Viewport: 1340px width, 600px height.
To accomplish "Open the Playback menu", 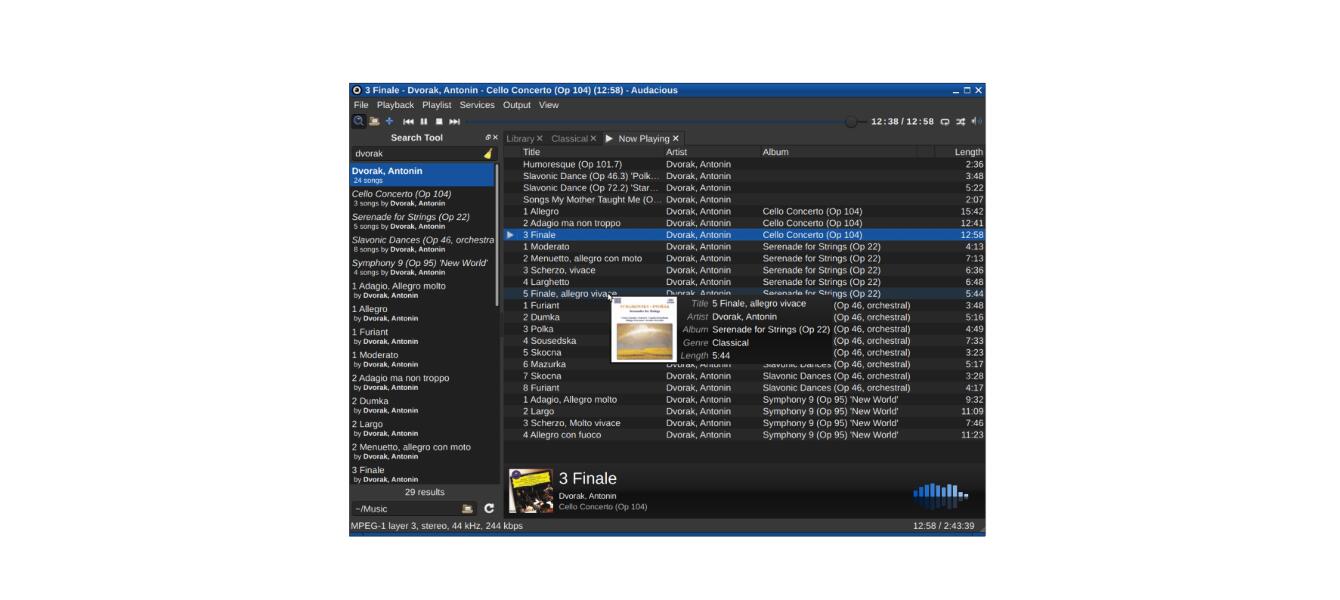I will click(x=395, y=105).
